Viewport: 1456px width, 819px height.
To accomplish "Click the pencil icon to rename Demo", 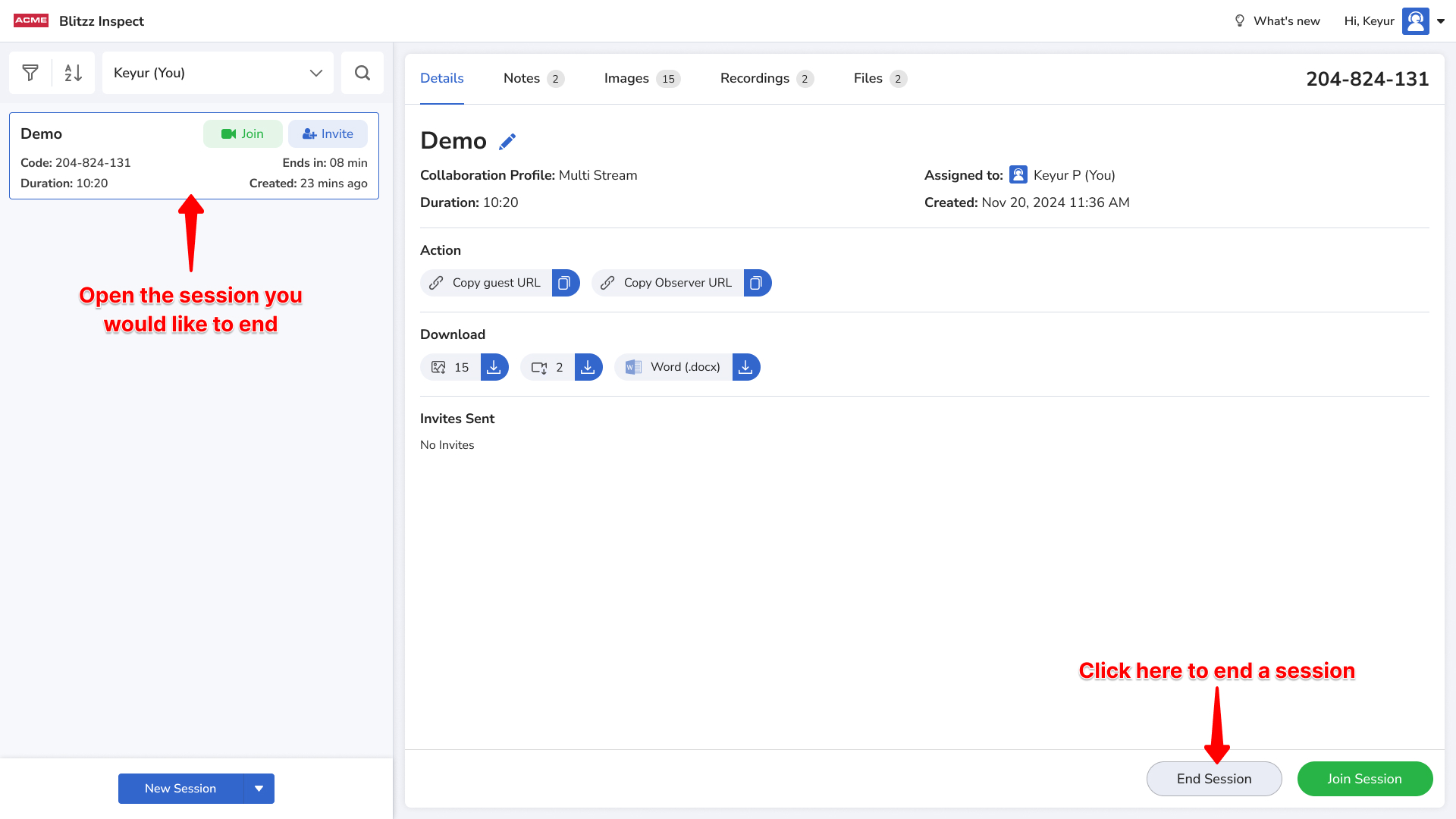I will pyautogui.click(x=507, y=142).
